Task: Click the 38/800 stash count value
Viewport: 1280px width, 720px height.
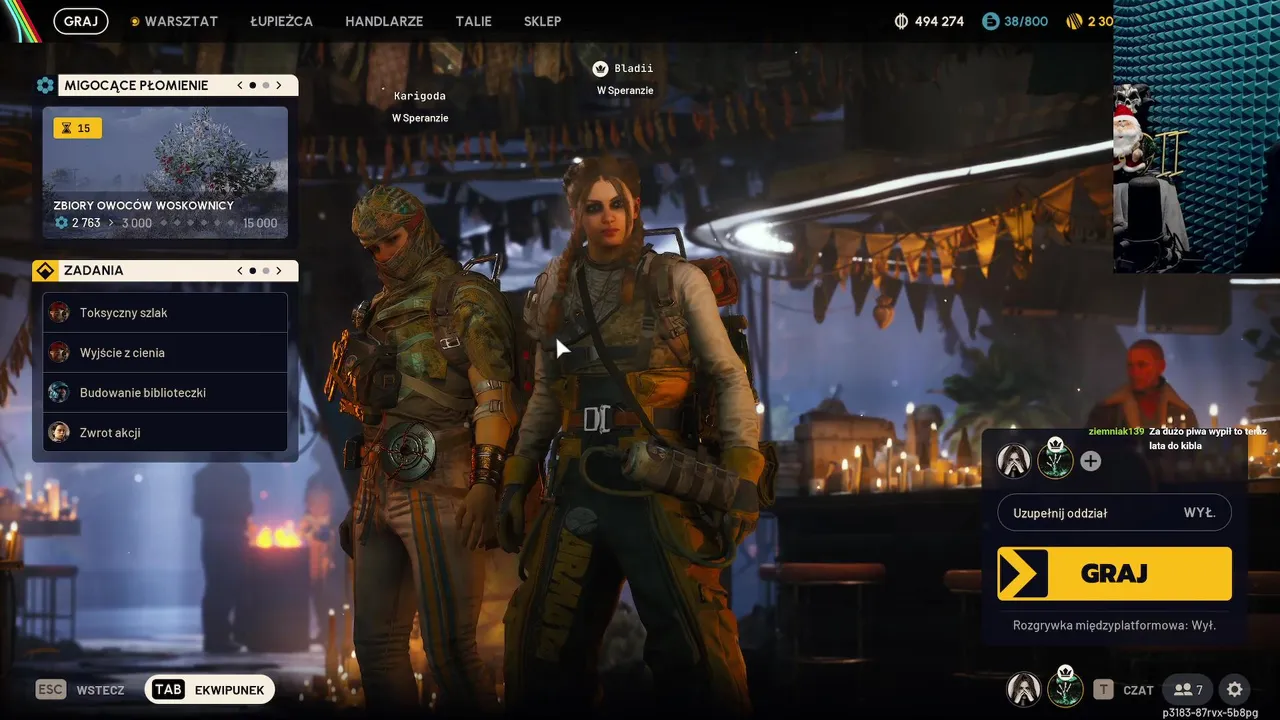Action: click(1026, 21)
